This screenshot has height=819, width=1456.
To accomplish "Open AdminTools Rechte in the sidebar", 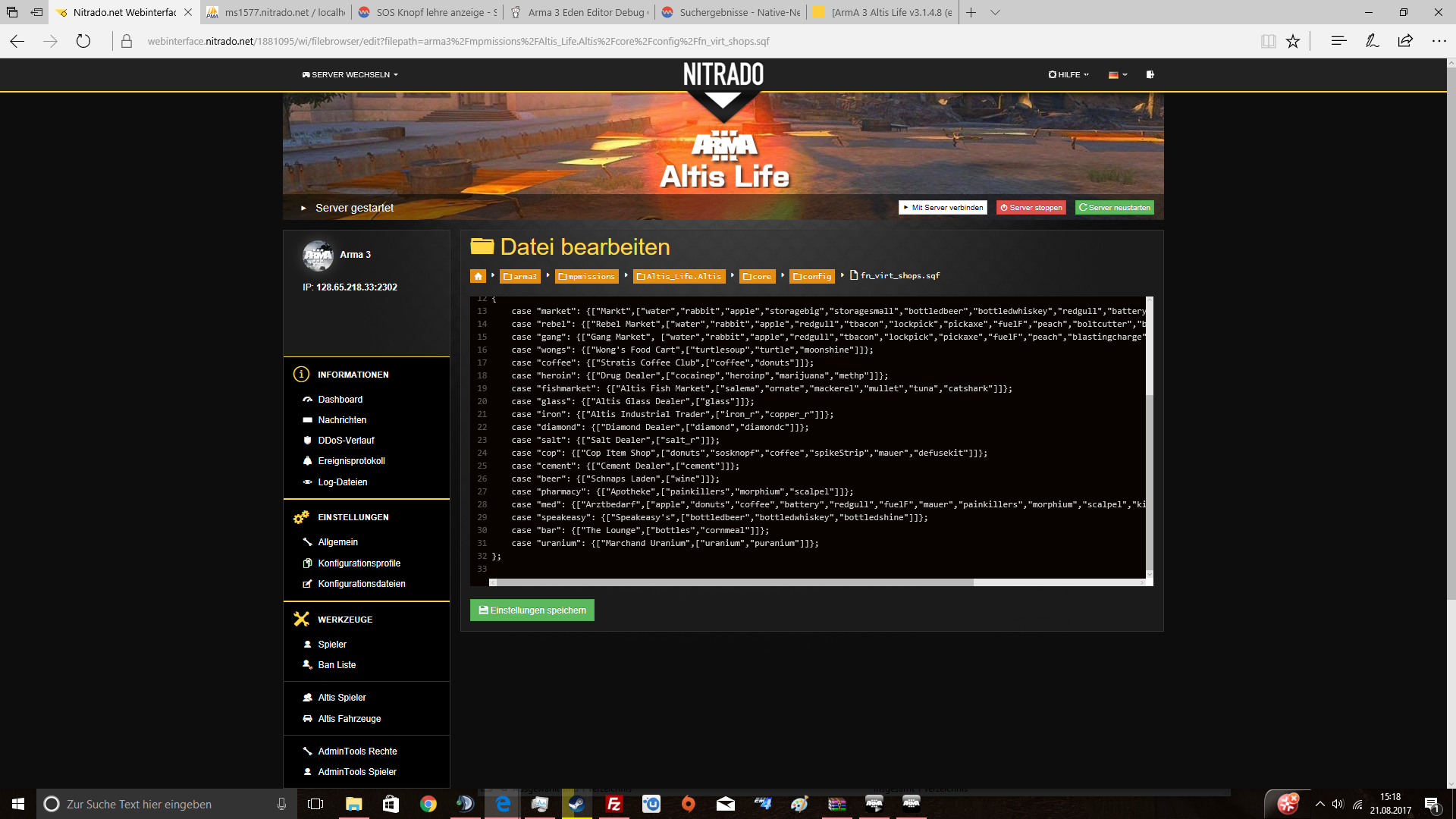I will click(x=357, y=752).
